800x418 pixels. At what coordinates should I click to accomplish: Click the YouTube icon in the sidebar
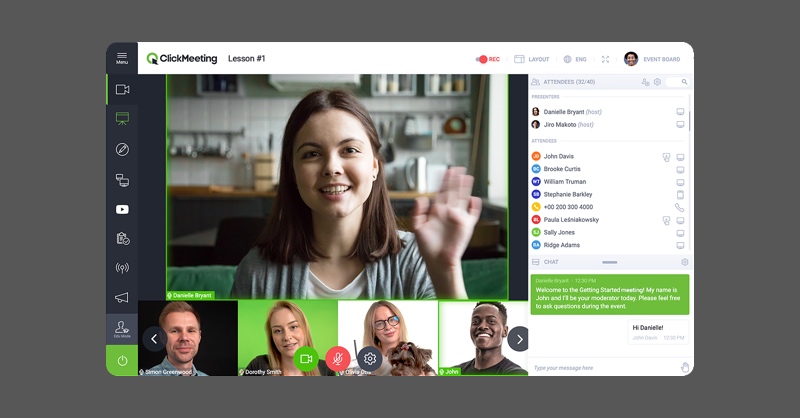point(122,209)
